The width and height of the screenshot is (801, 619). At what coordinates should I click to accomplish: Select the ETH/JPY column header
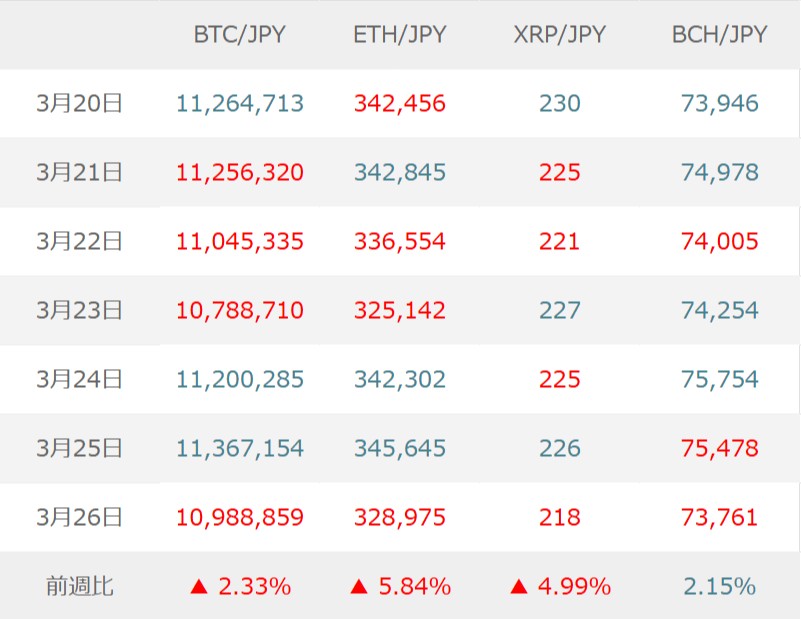[400, 35]
